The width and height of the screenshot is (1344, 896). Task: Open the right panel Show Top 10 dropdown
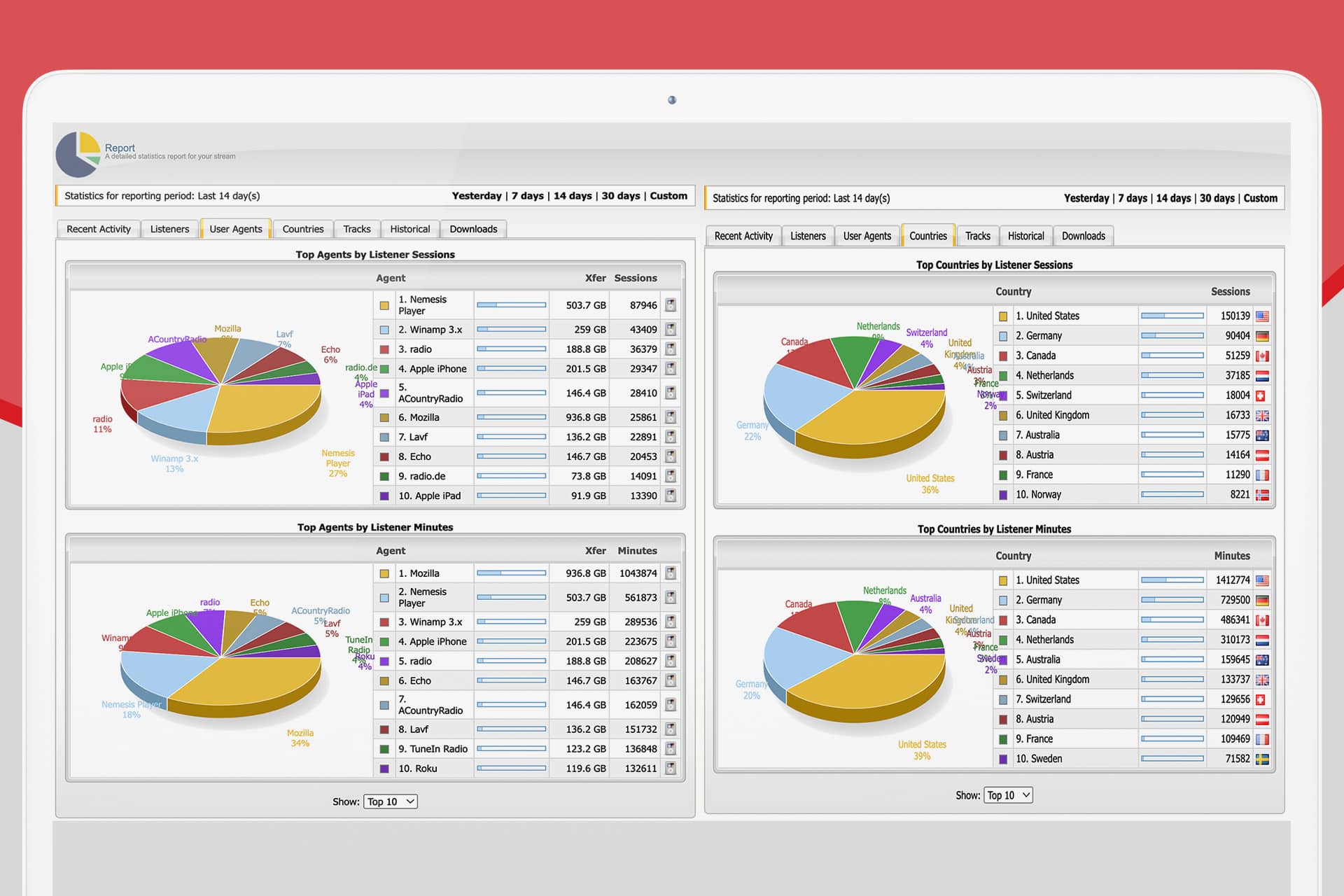click(x=1008, y=795)
